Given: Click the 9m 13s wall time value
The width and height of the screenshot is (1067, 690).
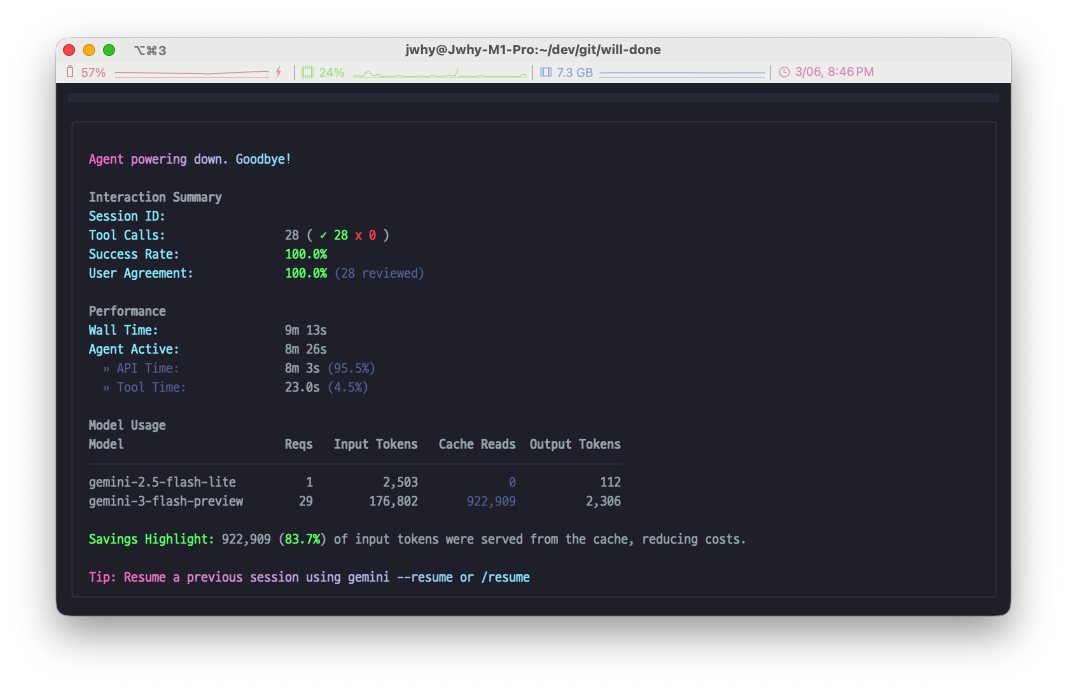Looking at the screenshot, I should (x=306, y=331).
